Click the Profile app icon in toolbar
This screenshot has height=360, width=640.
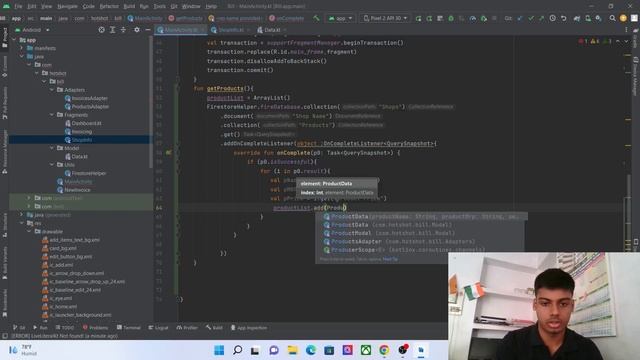pyautogui.click(x=473, y=18)
